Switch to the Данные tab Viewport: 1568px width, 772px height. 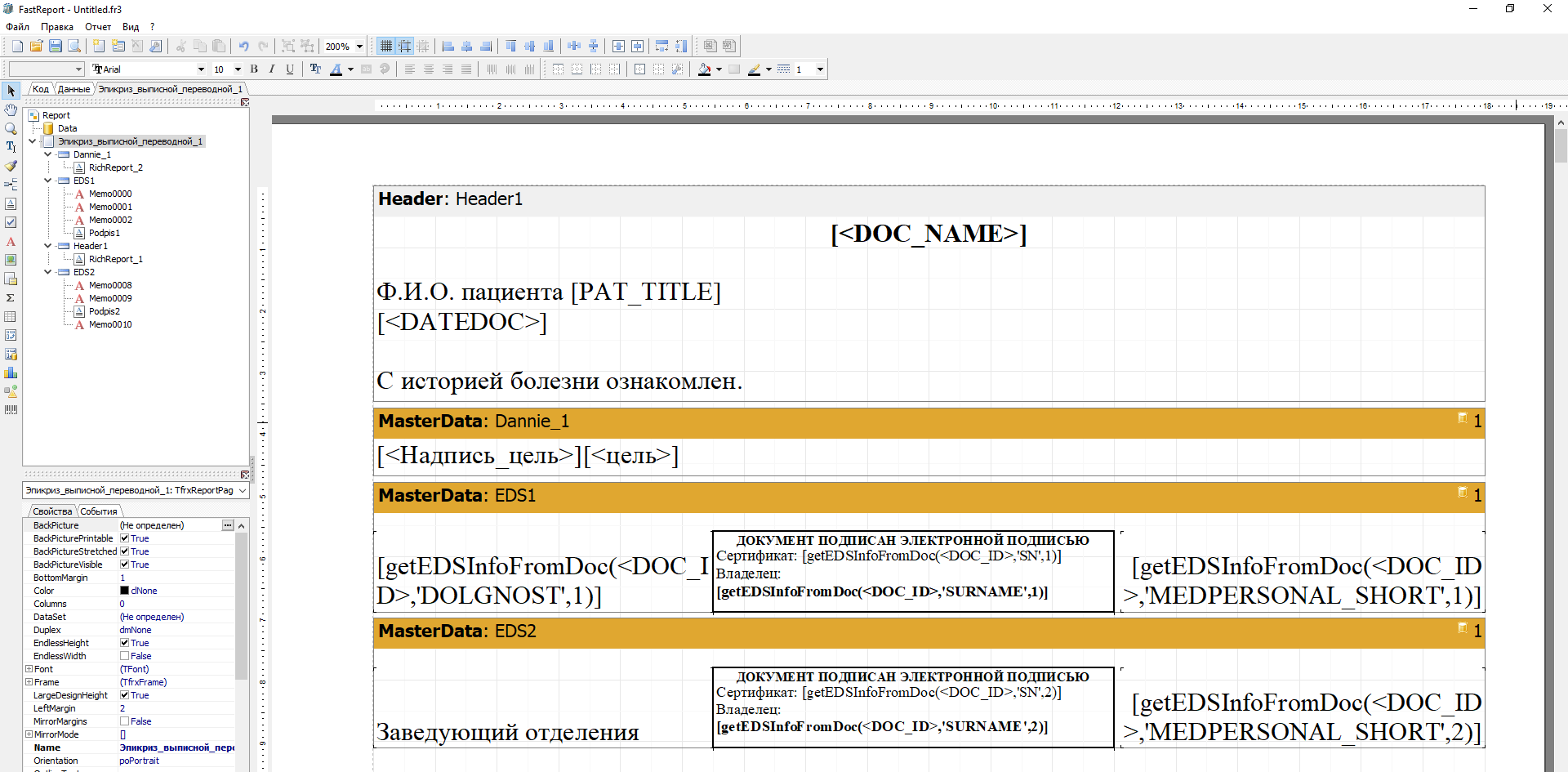point(73,89)
